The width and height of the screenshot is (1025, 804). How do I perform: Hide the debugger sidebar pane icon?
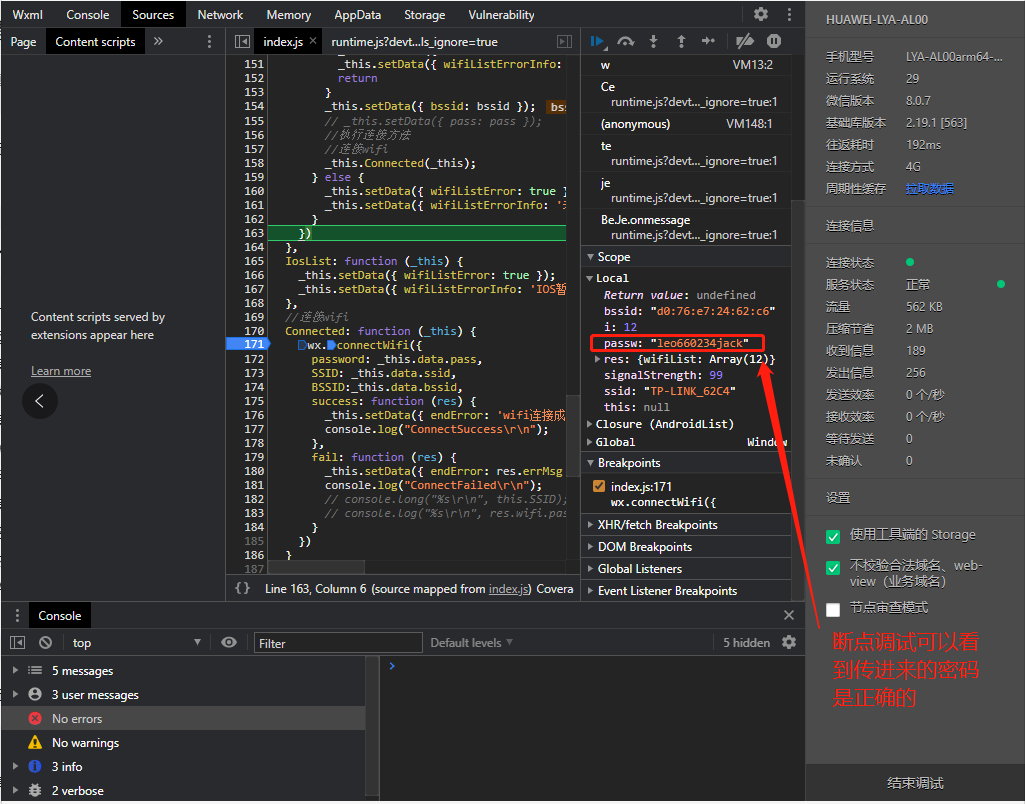point(565,41)
